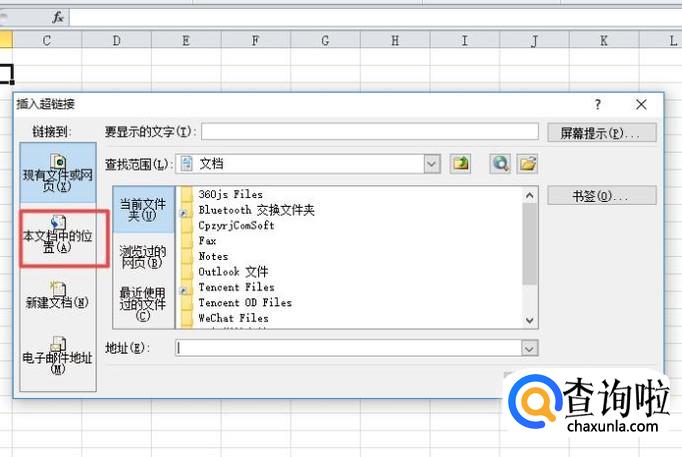Viewport: 682px width, 457px height.
Task: Select E-mail Address (电子邮件地址) option
Action: pos(58,356)
